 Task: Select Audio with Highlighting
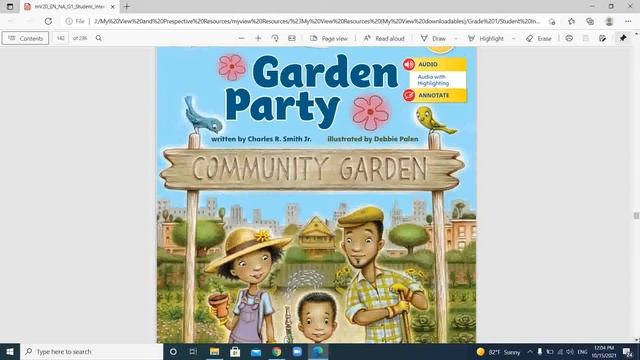pos(433,80)
